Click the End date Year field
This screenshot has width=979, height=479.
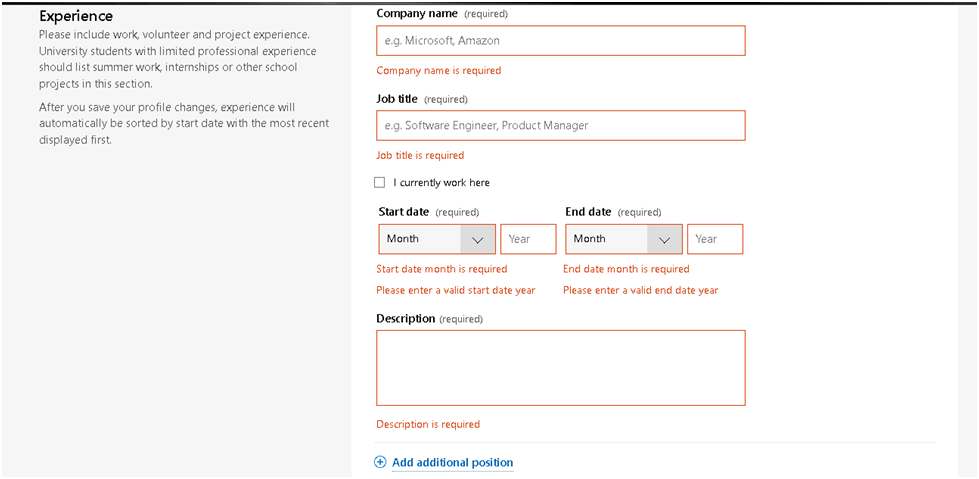pyautogui.click(x=715, y=239)
